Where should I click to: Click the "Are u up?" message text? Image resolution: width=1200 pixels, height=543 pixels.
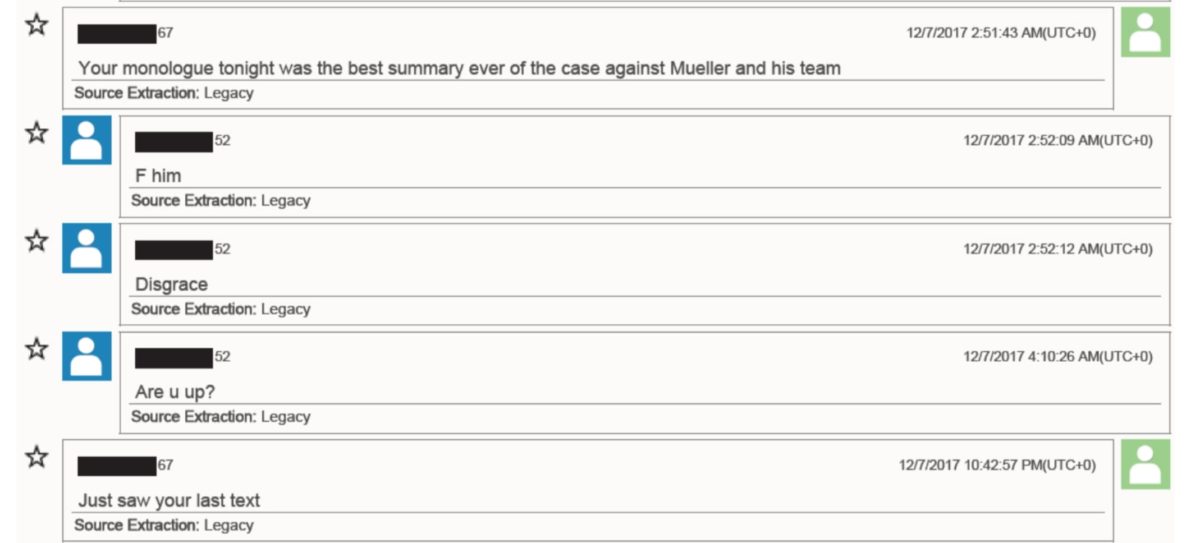pyautogui.click(x=175, y=393)
